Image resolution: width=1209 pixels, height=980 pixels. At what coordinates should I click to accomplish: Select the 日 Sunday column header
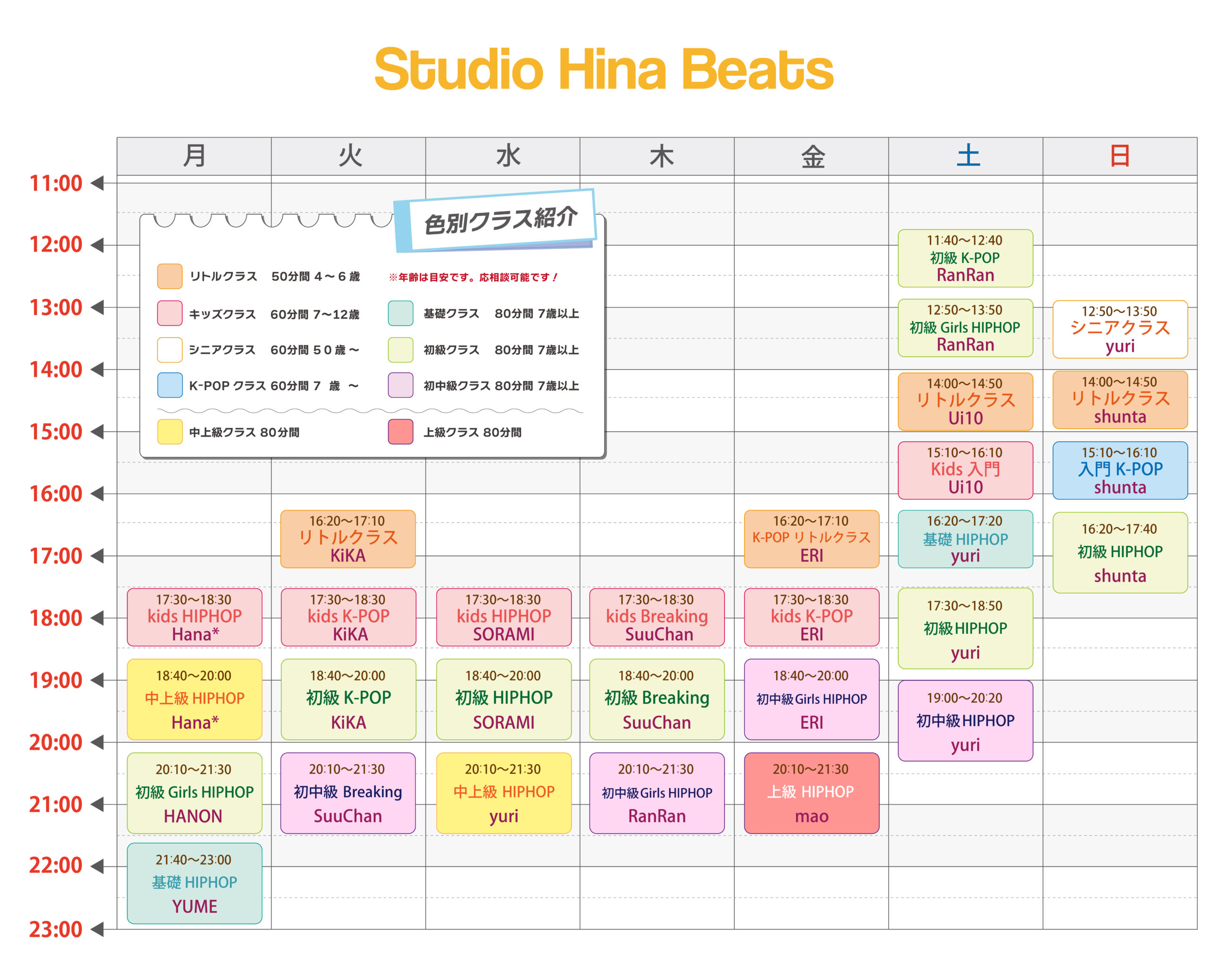coord(1119,156)
